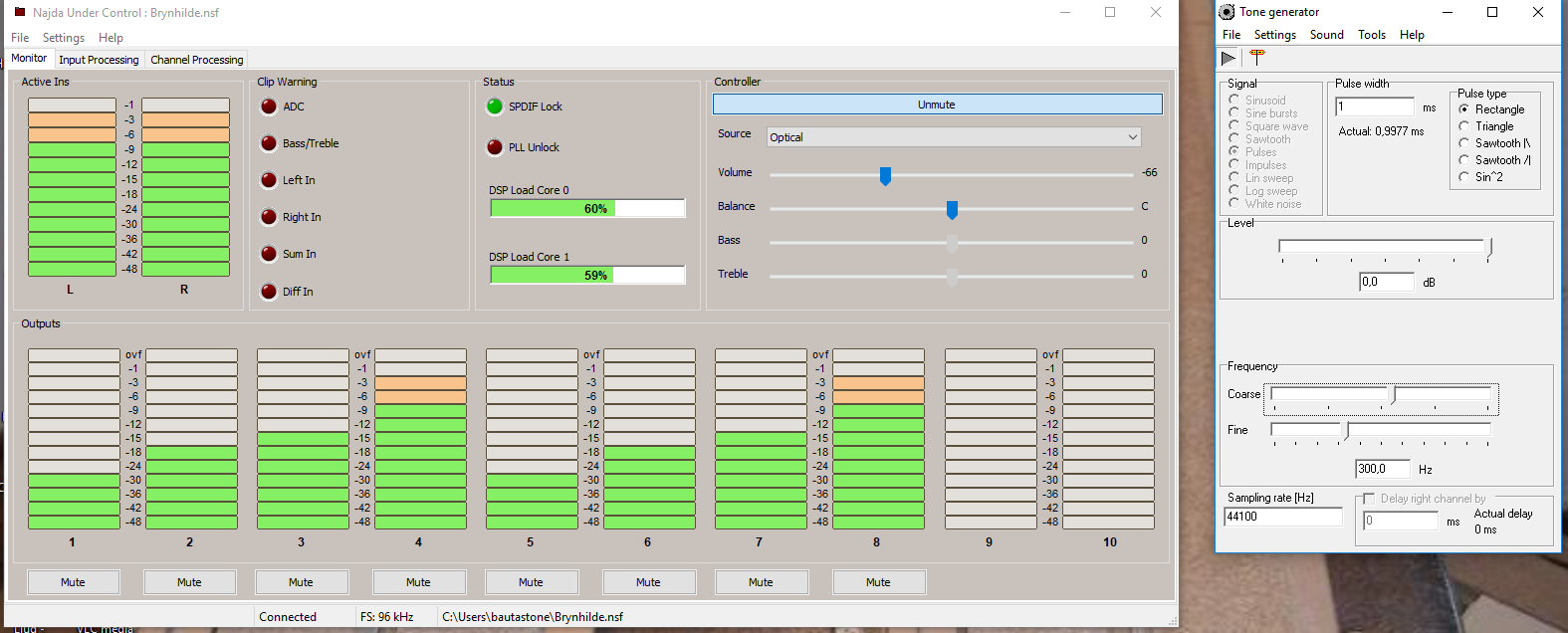The image size is (1568, 633).
Task: Select the Triangle pulse type
Action: tap(1464, 126)
